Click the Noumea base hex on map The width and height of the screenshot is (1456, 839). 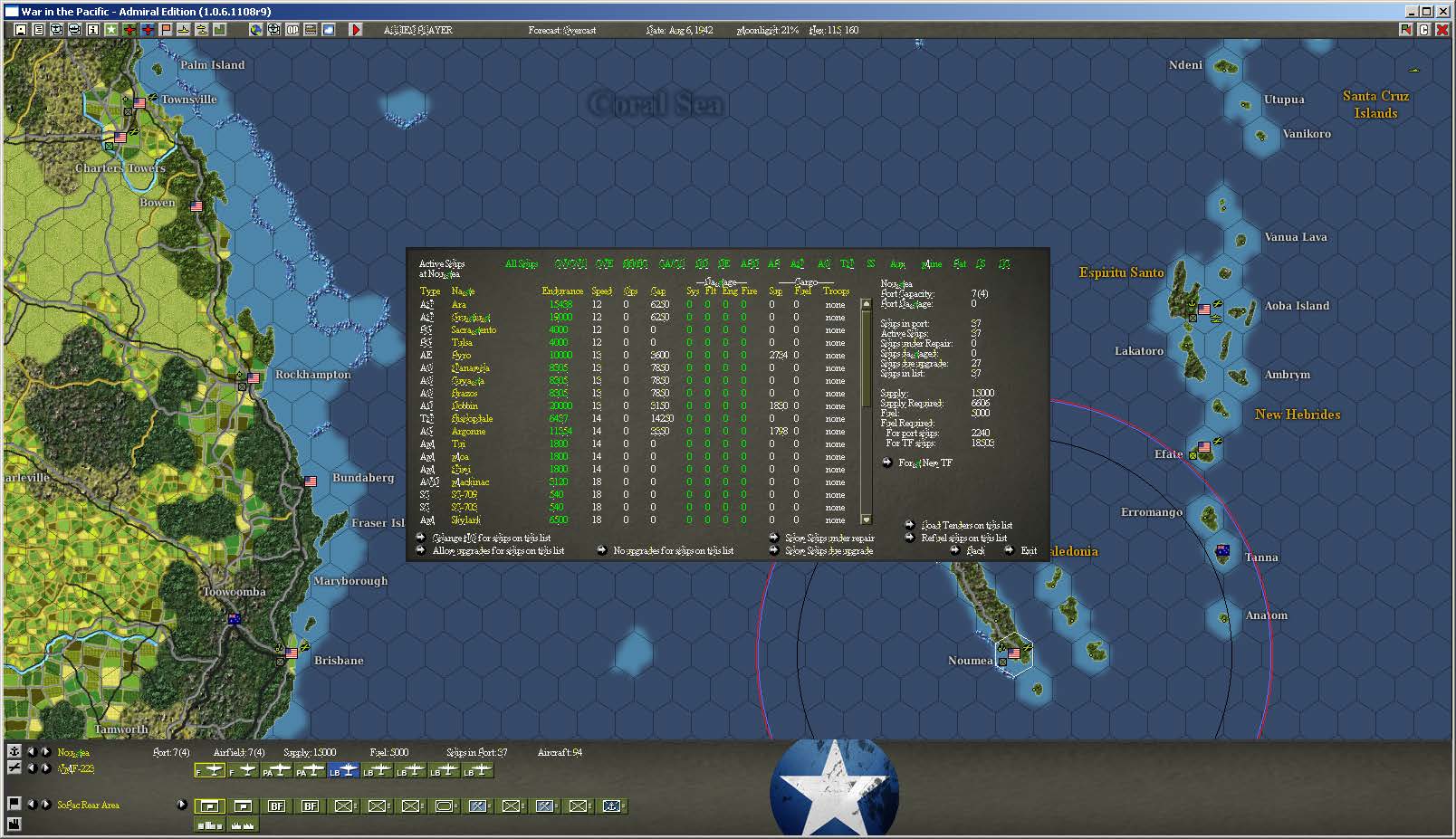coord(1014,653)
